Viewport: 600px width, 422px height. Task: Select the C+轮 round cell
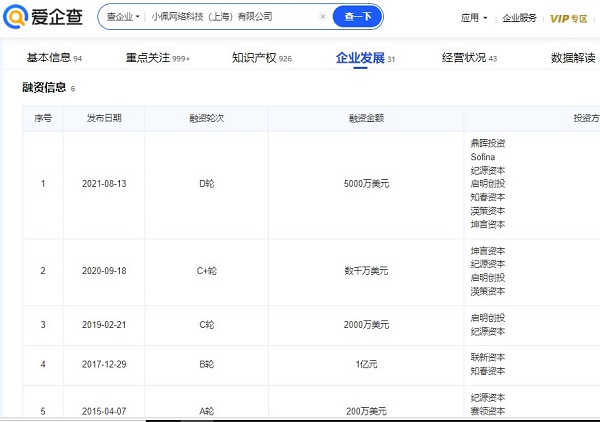tap(207, 271)
